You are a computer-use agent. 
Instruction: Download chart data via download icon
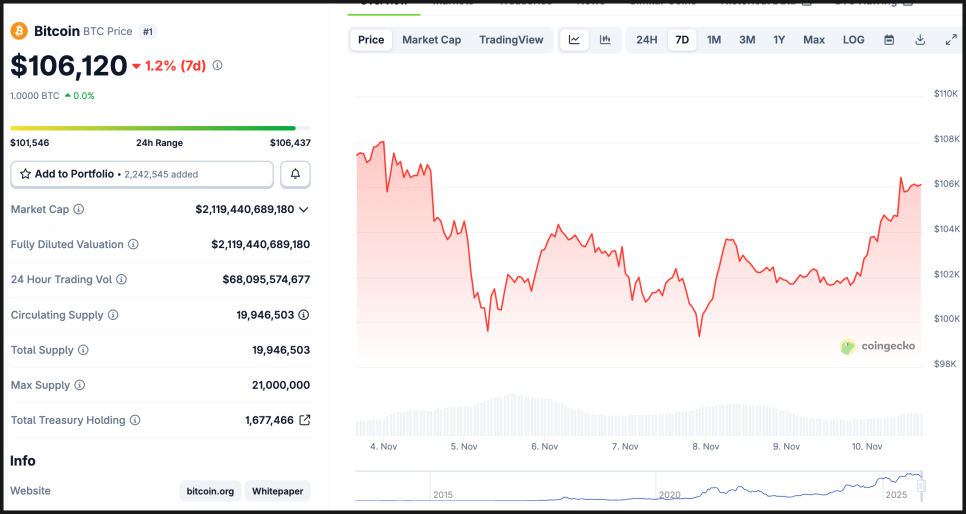coord(920,40)
